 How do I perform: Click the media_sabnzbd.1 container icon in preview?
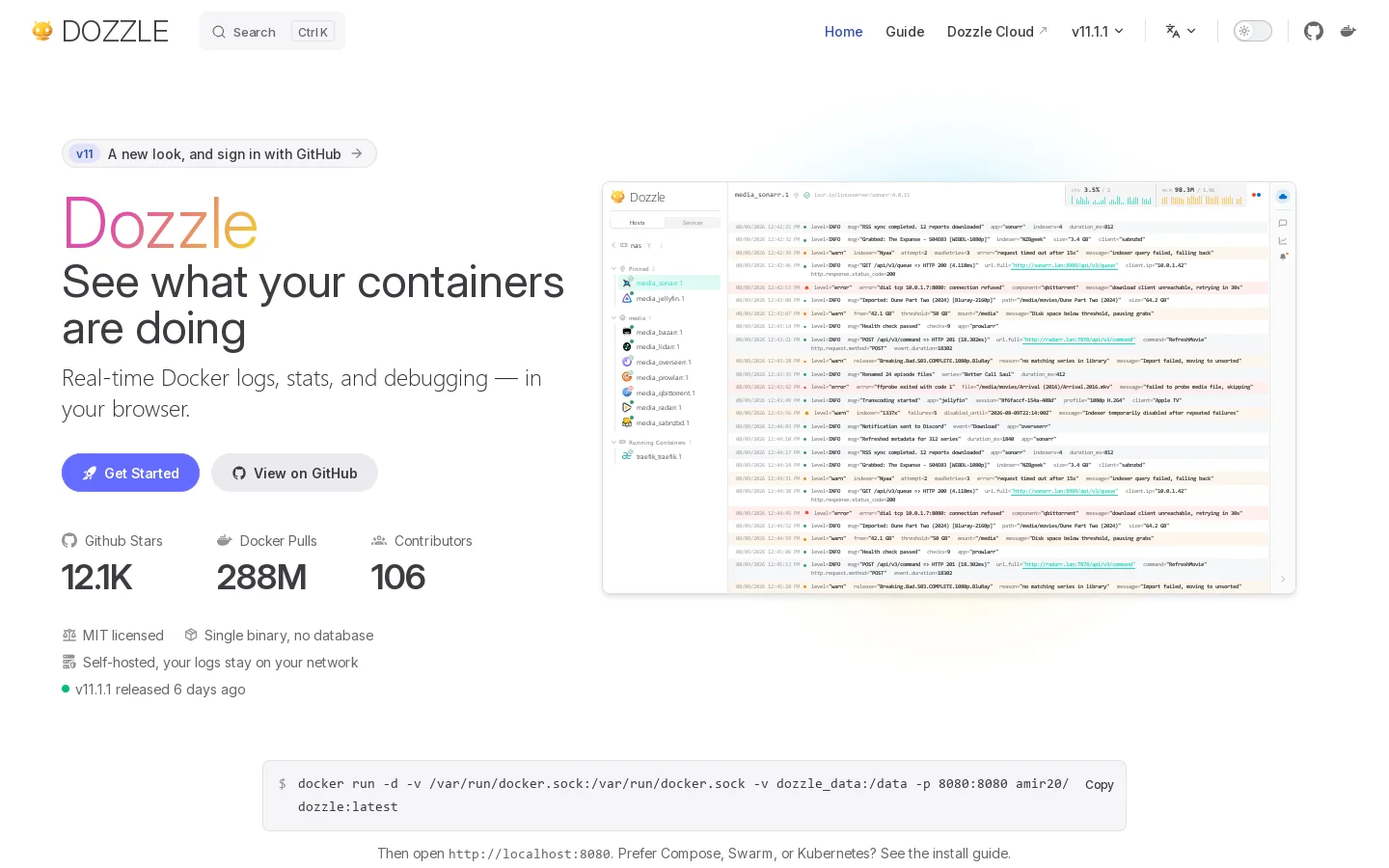(627, 422)
